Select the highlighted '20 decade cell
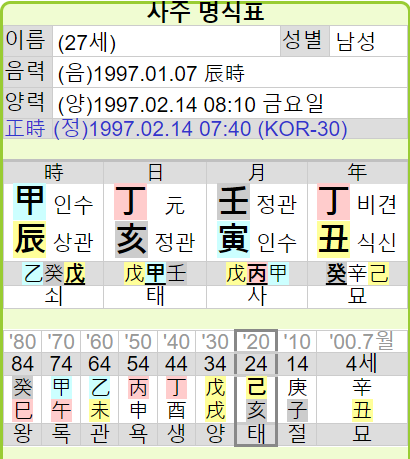Screen dimensions: 410x459 point(256,342)
